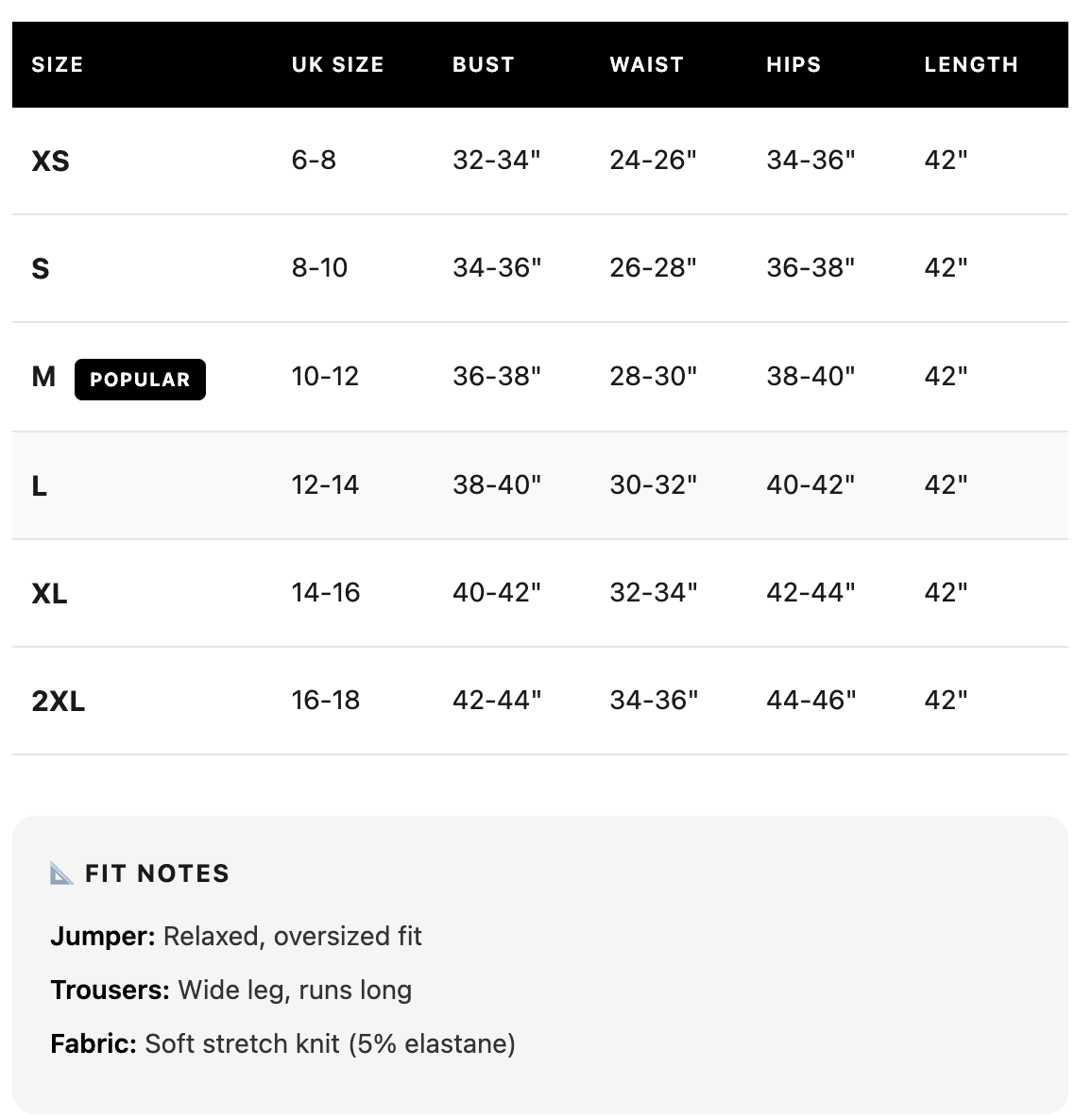Click the M size label
The height and width of the screenshot is (1118, 1092).
(43, 378)
